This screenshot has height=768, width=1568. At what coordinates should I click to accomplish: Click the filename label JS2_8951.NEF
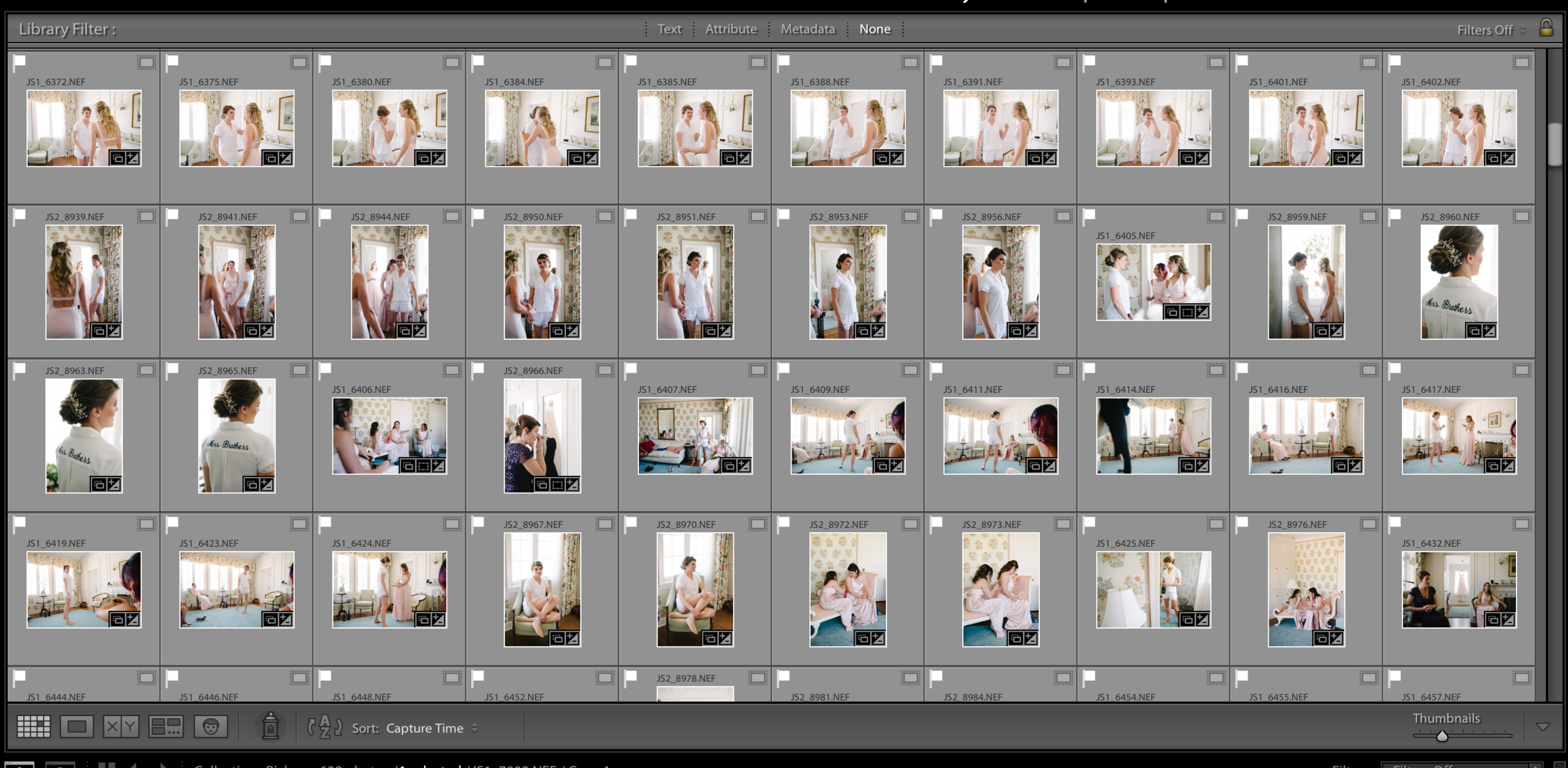coord(686,217)
